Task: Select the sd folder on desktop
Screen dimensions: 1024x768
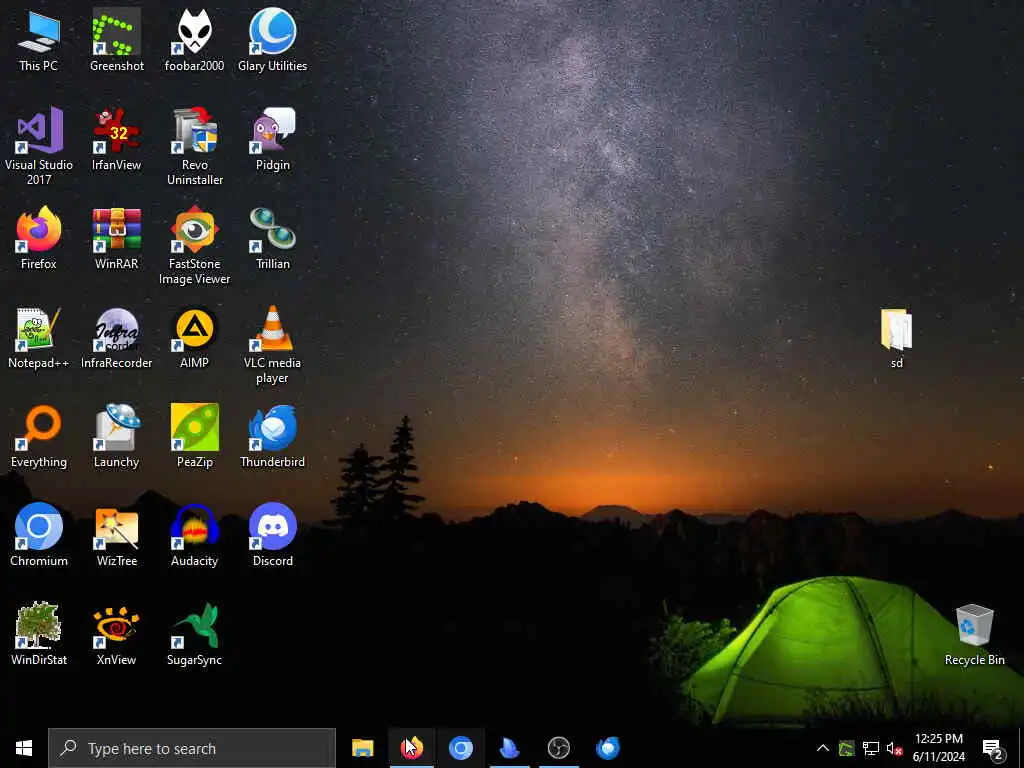Action: click(896, 338)
